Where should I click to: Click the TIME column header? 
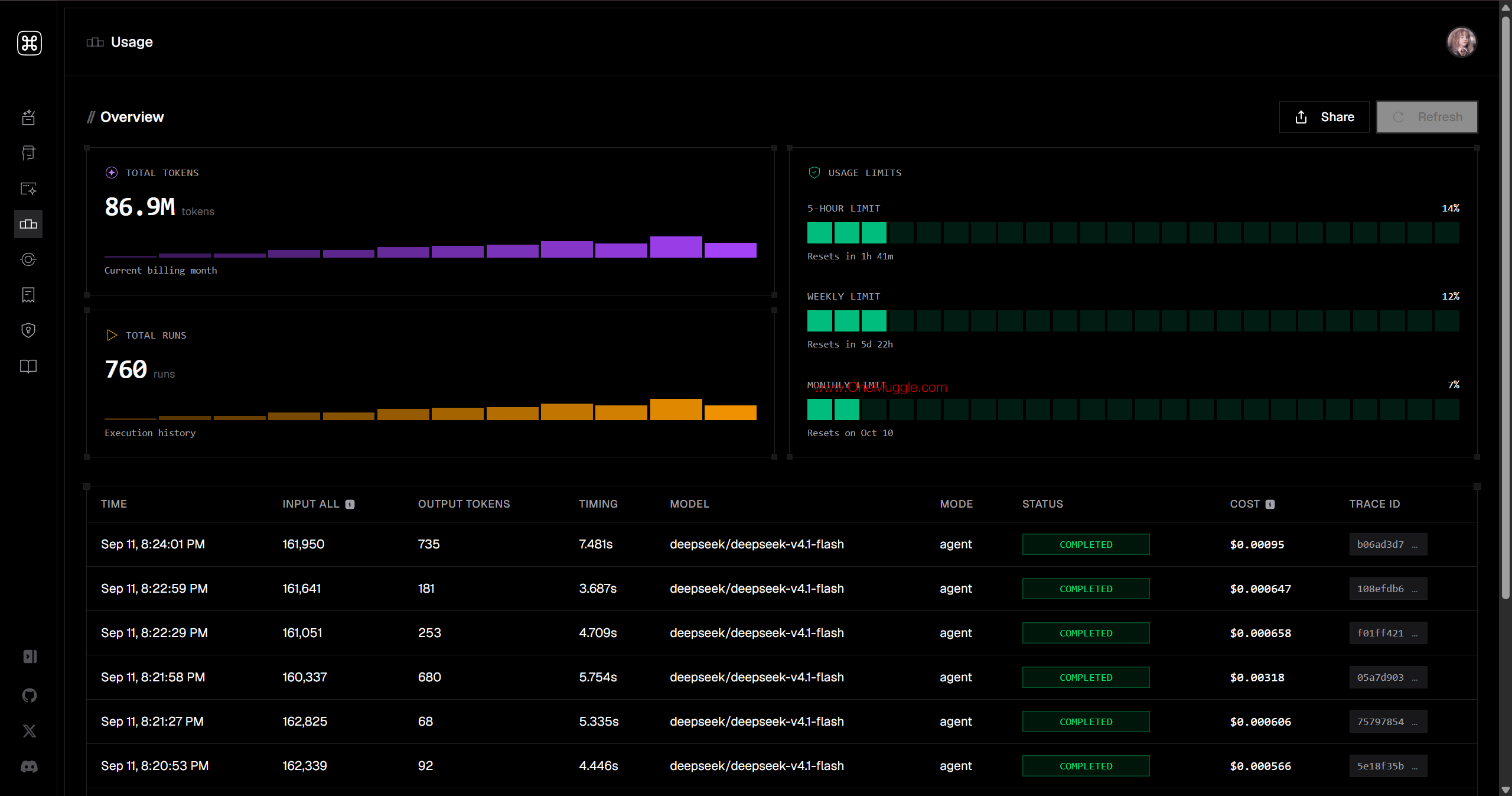(114, 504)
